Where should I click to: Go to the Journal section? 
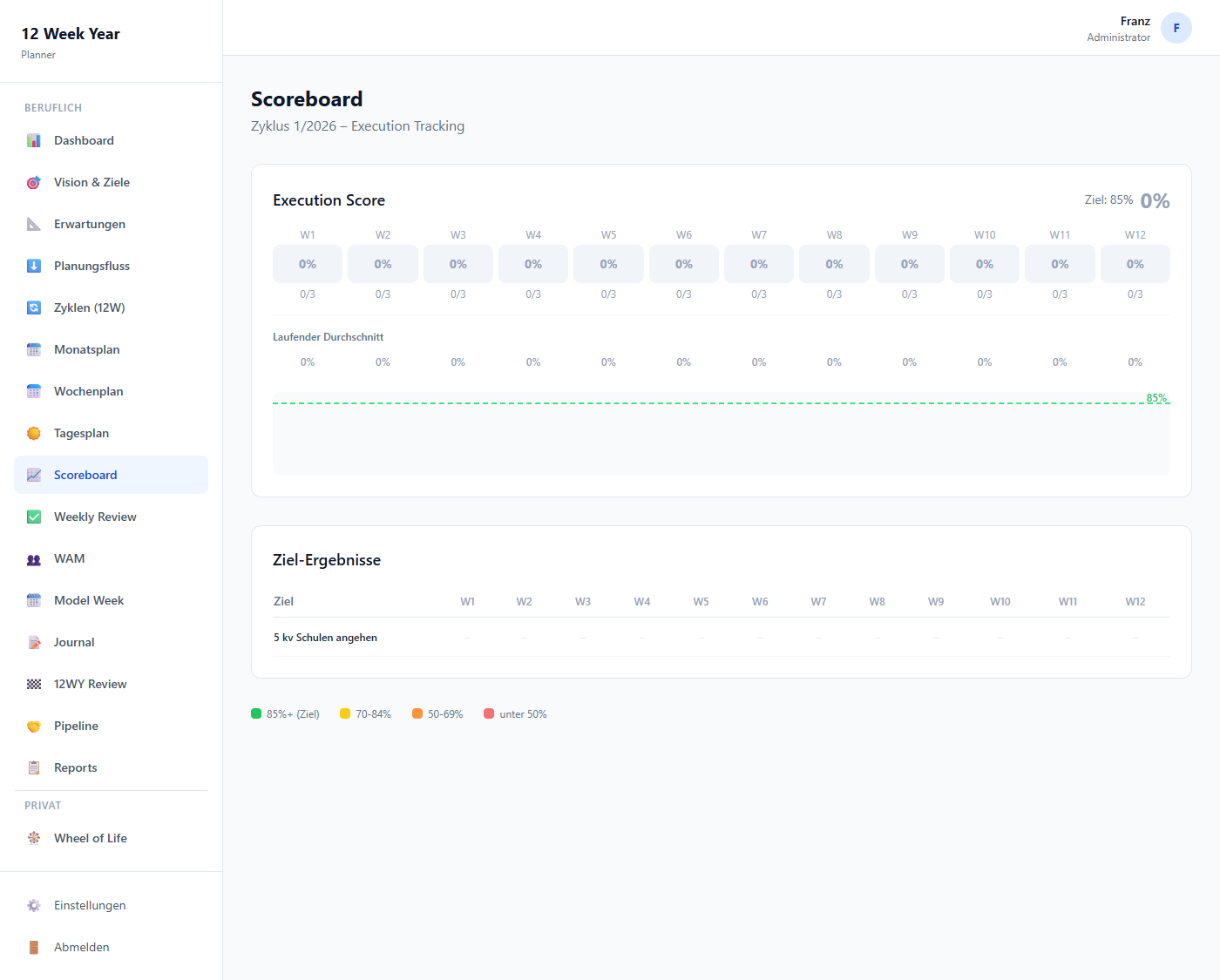click(x=74, y=642)
